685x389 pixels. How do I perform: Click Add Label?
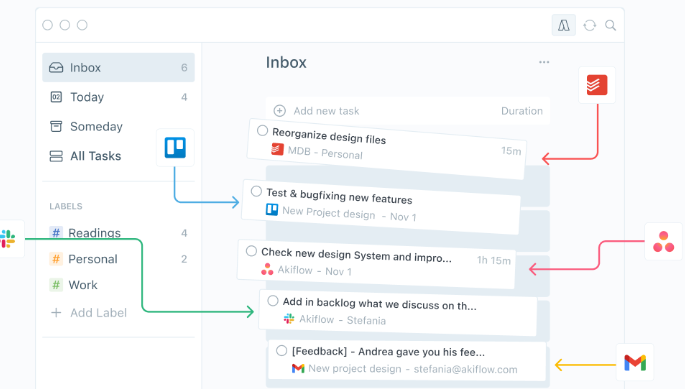coord(99,313)
